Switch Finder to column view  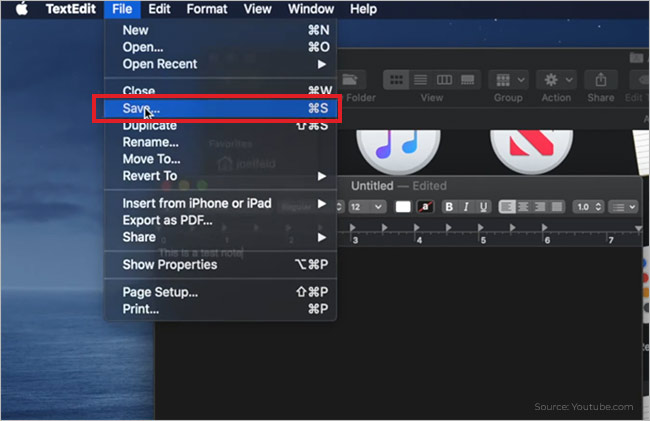click(x=444, y=80)
